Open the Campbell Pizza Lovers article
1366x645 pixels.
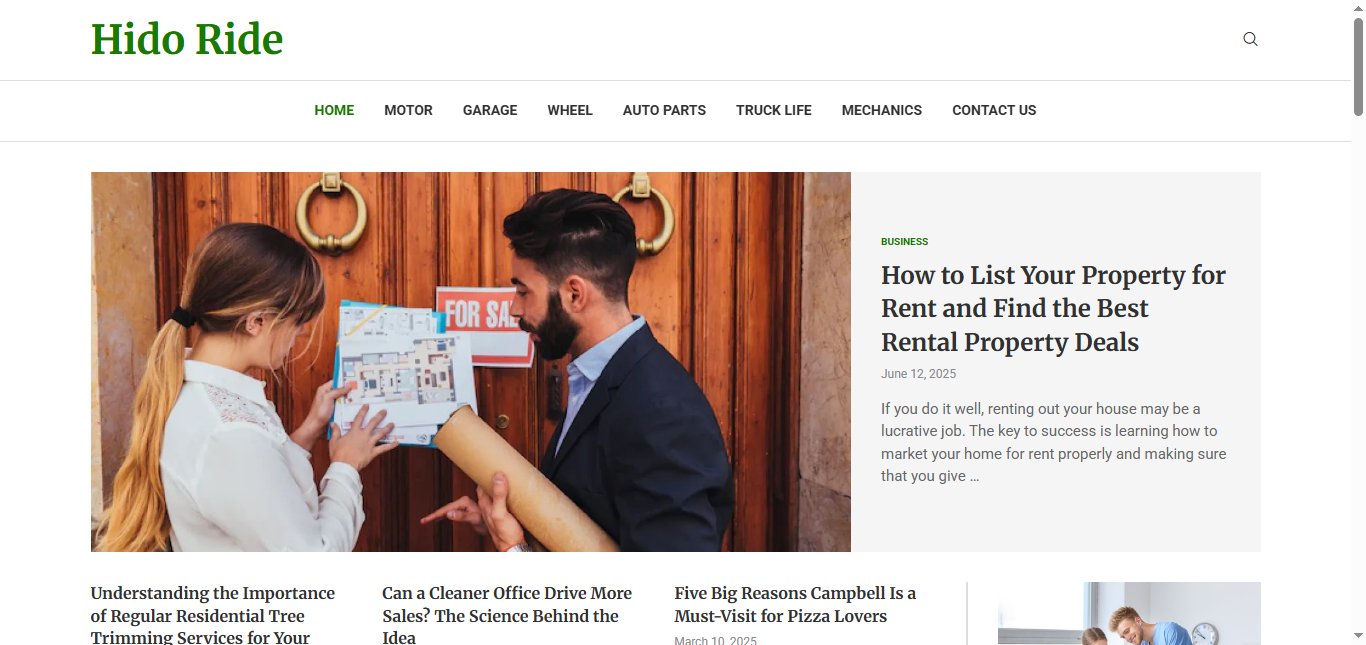coord(795,605)
